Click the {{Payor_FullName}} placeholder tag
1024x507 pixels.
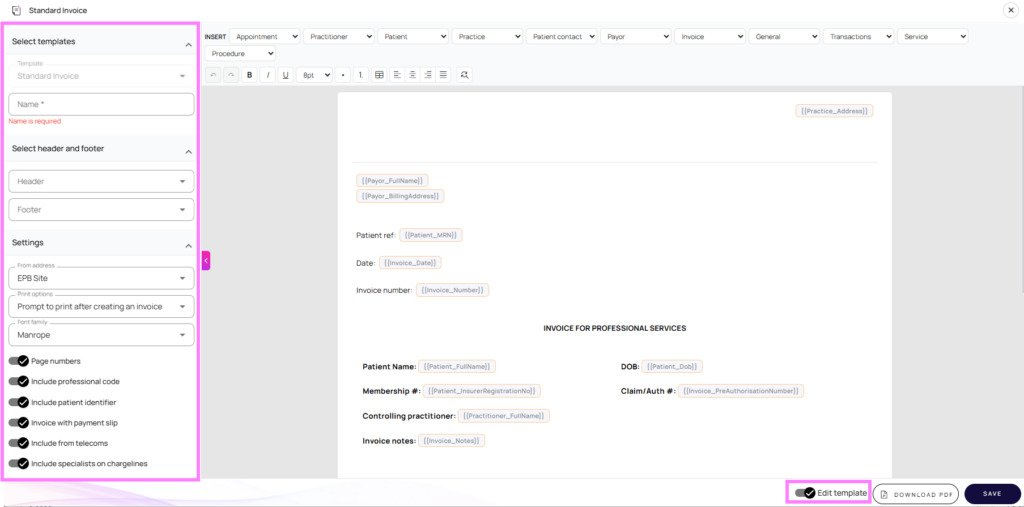coord(392,180)
